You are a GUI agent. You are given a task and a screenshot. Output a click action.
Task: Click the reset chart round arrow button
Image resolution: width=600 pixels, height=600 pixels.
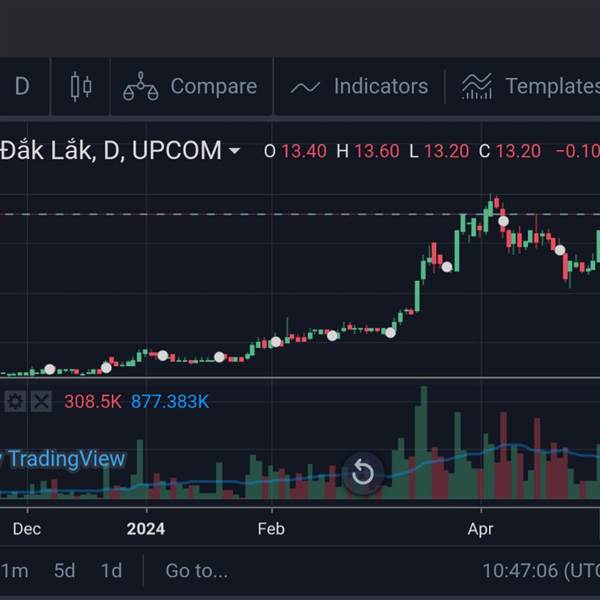(x=362, y=472)
